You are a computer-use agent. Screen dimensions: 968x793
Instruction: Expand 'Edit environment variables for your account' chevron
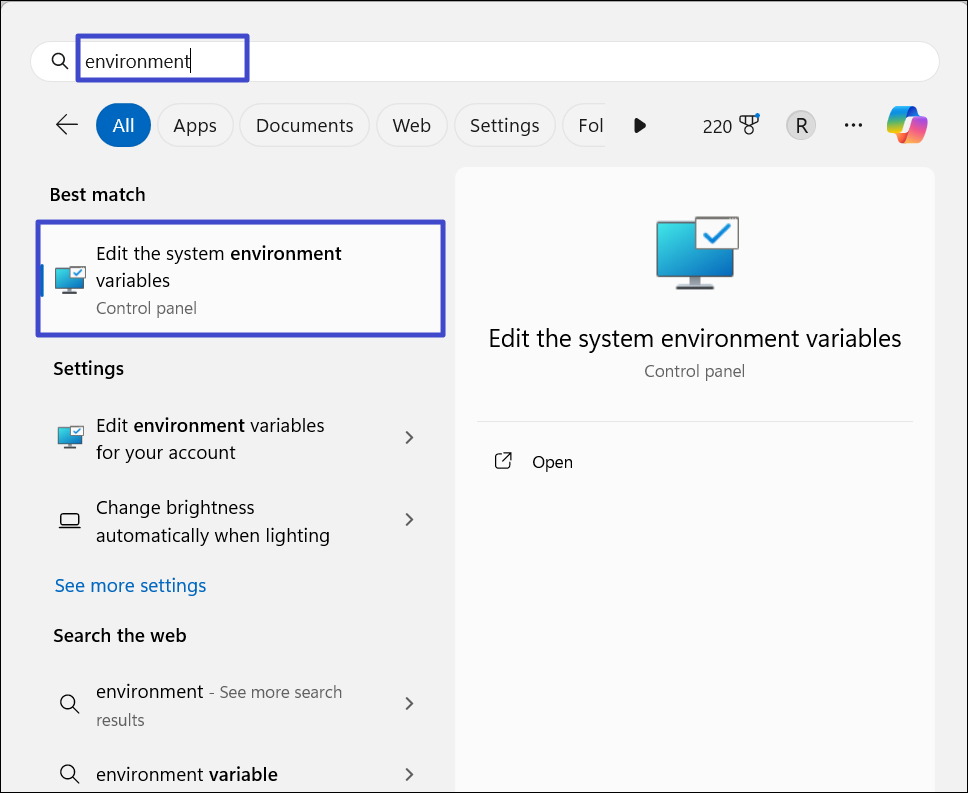408,438
